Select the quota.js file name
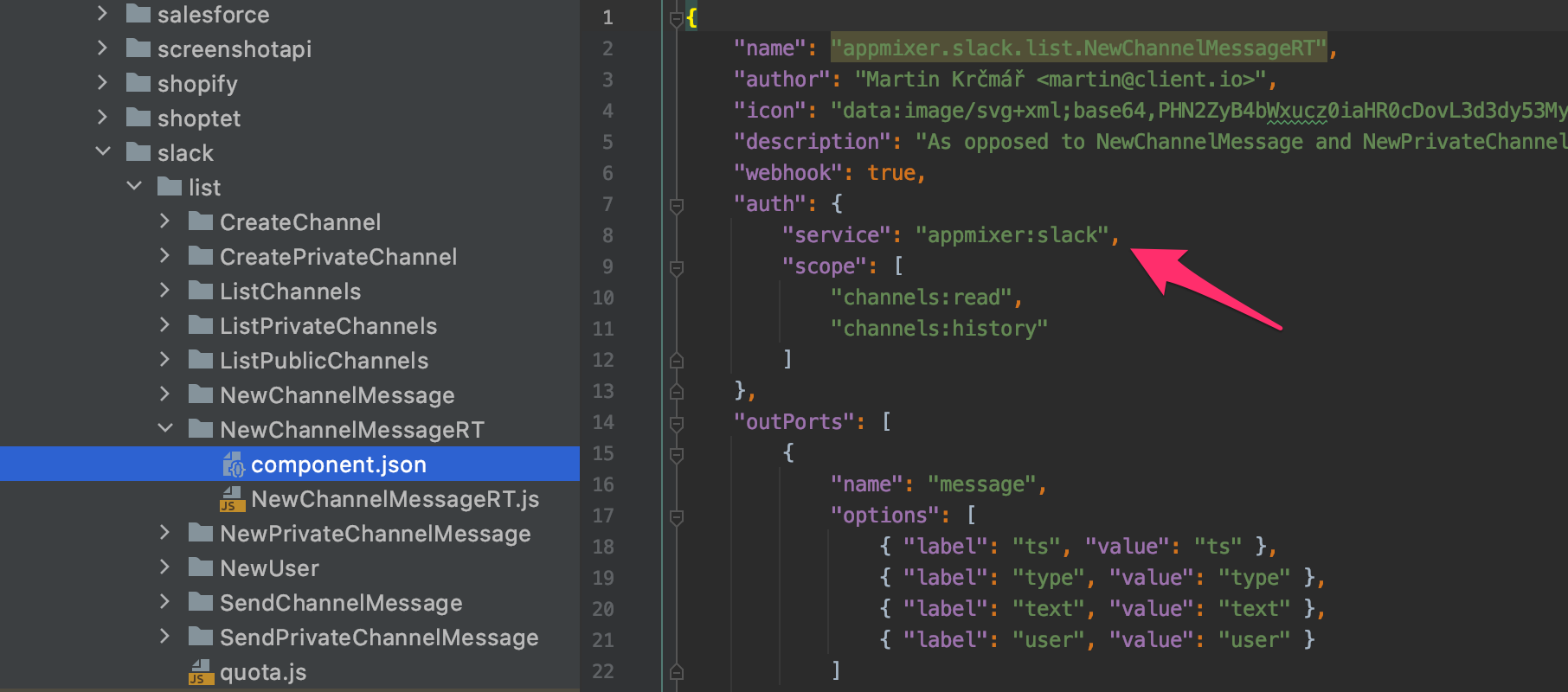Viewport: 1568px width, 692px height. pyautogui.click(x=263, y=672)
